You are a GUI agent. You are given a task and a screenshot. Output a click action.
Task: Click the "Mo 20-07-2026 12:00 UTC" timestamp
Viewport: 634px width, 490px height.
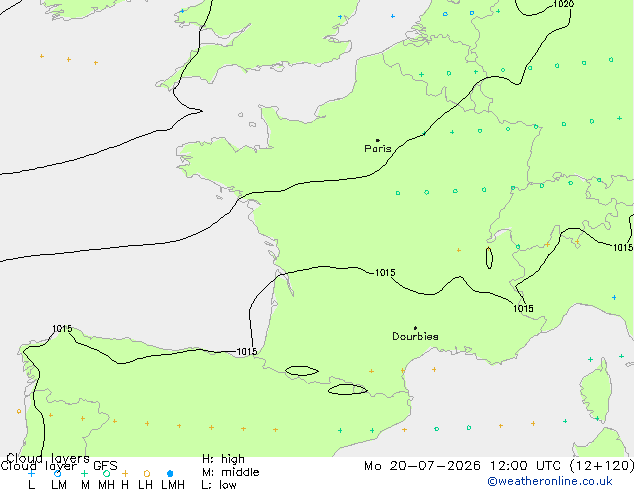click(462, 466)
